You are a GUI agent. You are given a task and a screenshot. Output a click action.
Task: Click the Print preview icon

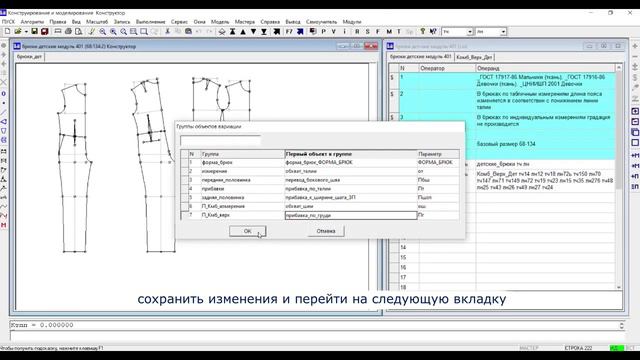click(x=78, y=31)
